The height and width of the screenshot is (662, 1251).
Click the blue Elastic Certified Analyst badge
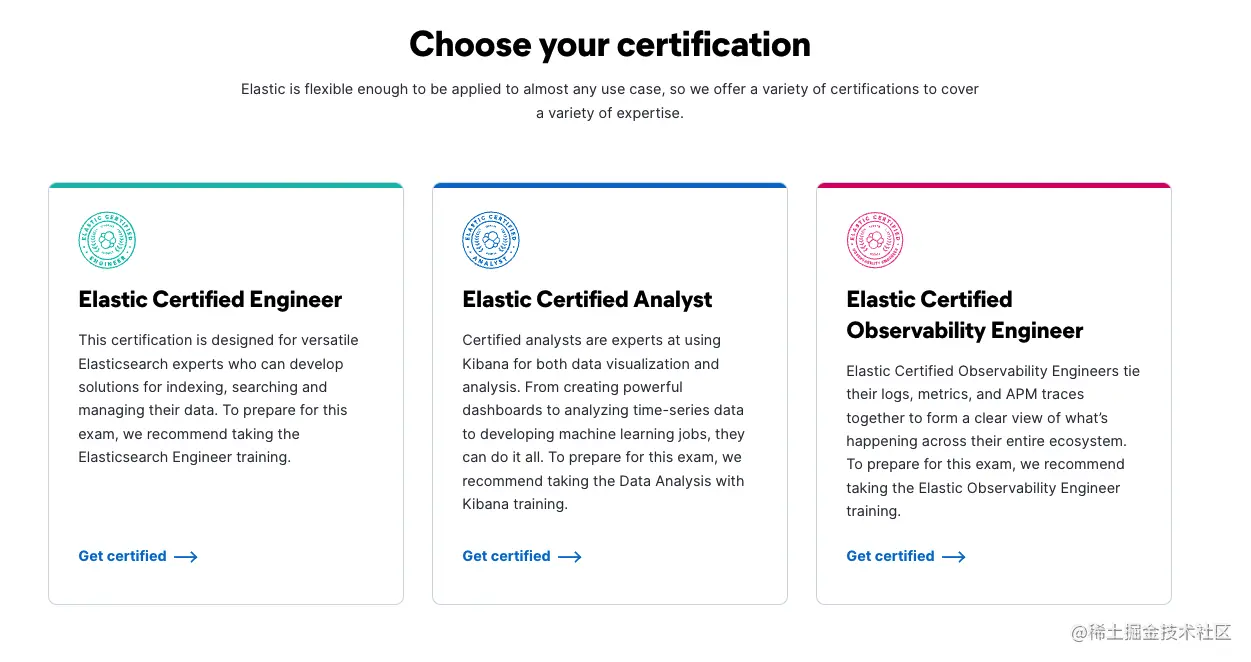(x=491, y=241)
